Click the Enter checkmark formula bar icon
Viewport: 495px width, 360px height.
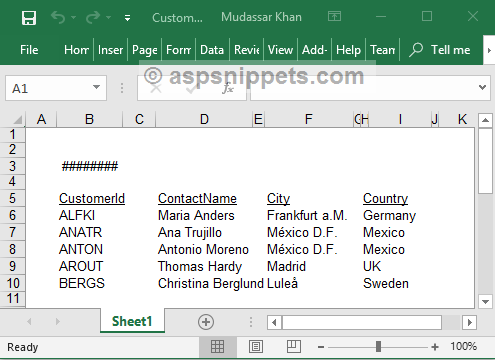192,89
